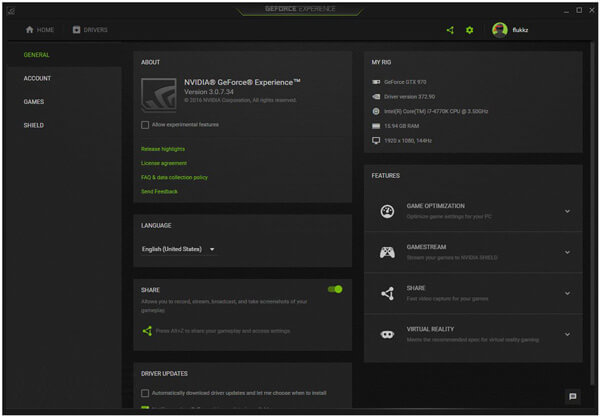Screen dimensions: 600x417
Task: Click the 15.94 GB RAM text
Action: 401,126
